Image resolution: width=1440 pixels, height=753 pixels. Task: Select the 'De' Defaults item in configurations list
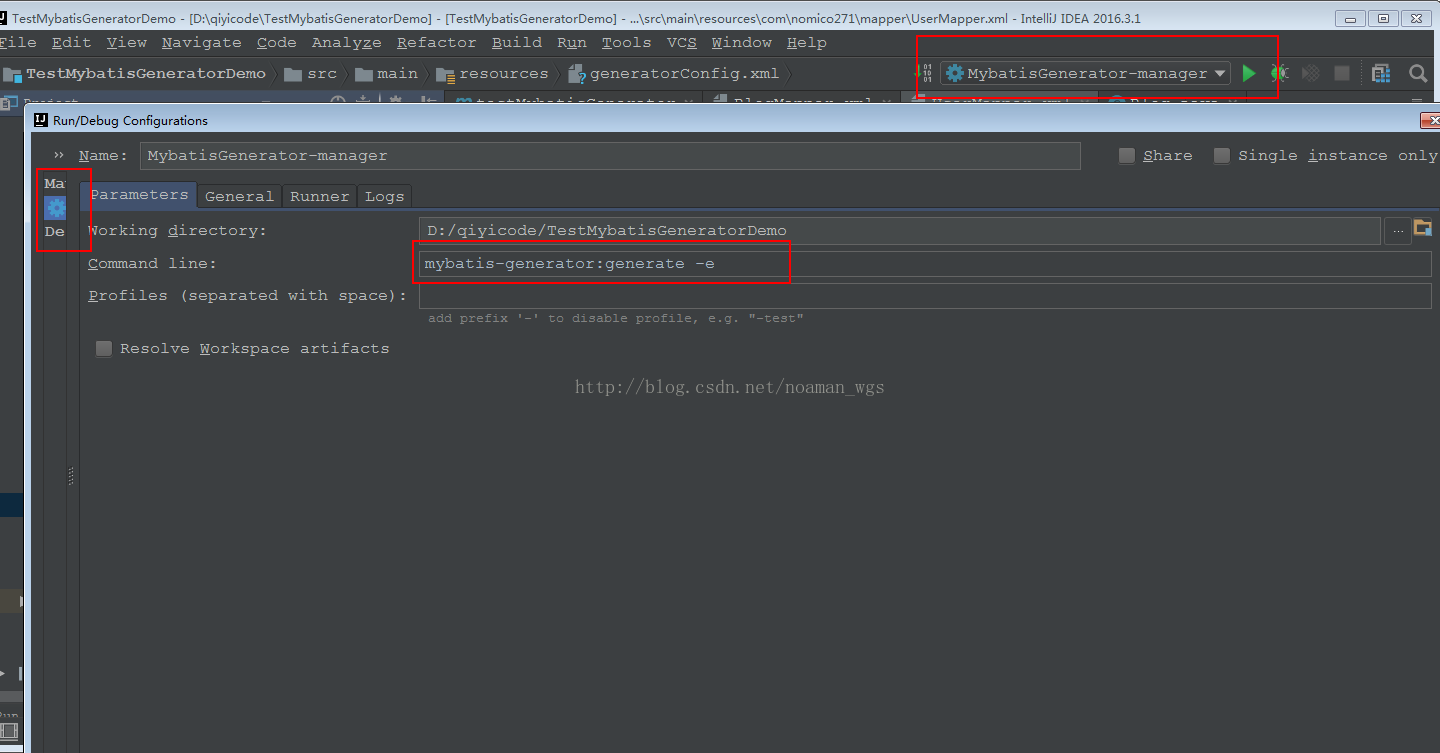pyautogui.click(x=54, y=231)
